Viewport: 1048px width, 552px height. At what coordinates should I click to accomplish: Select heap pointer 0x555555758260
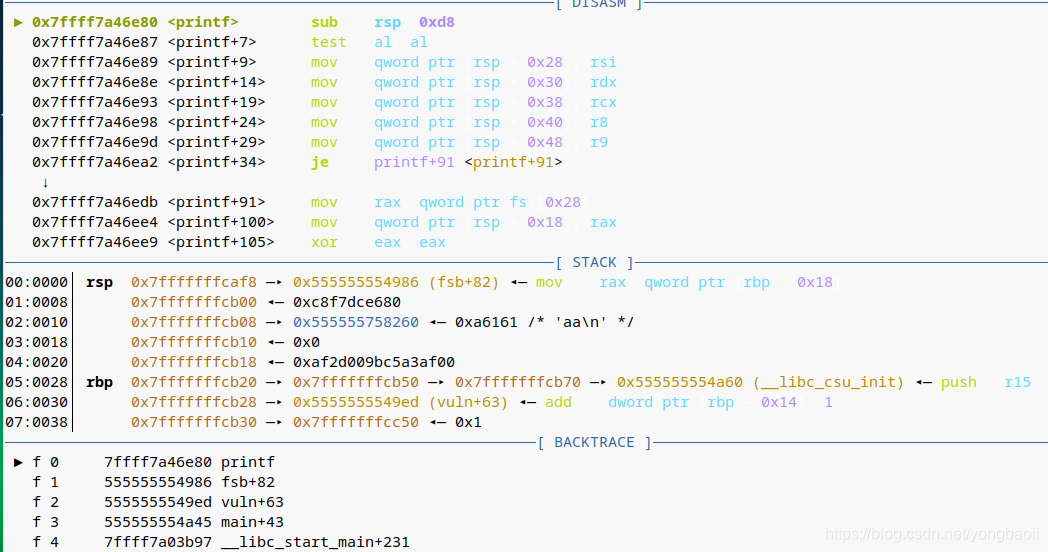tap(356, 323)
